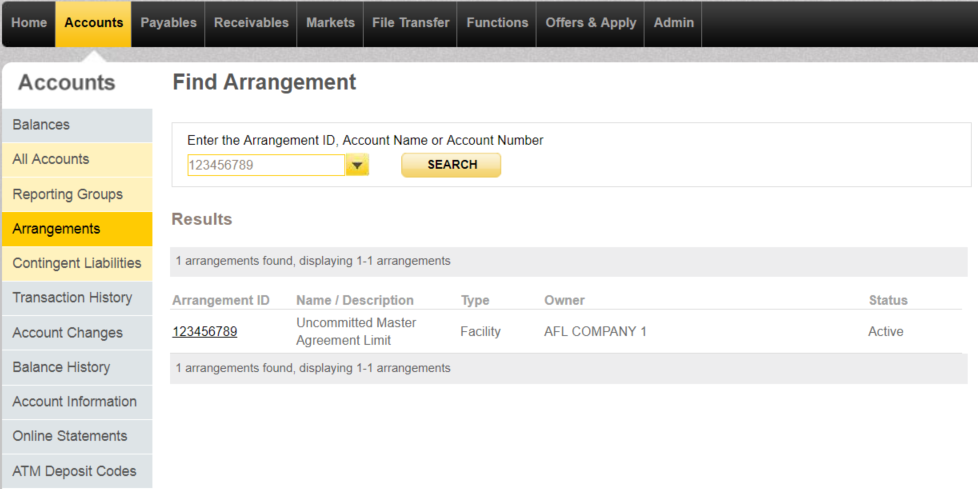Click the 'Results' section heading
The image size is (978, 489).
coord(201,220)
